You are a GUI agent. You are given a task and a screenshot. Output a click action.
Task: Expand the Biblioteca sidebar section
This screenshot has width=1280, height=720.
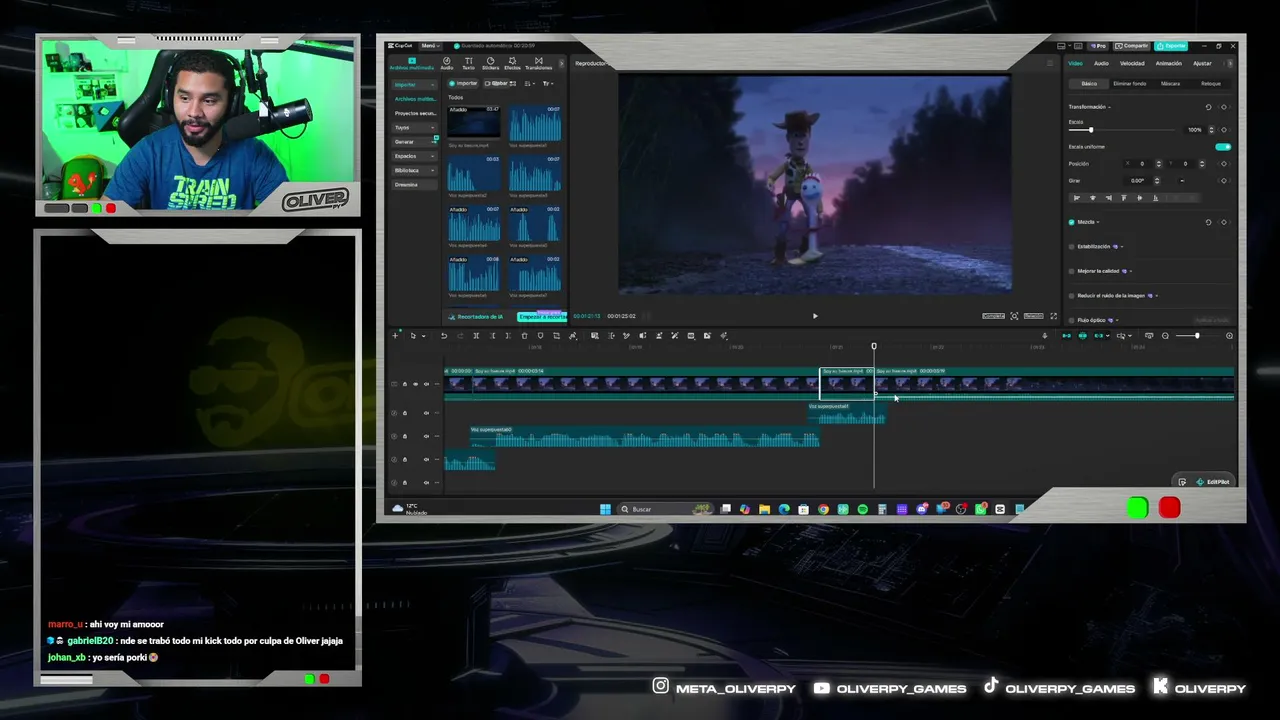click(415, 170)
